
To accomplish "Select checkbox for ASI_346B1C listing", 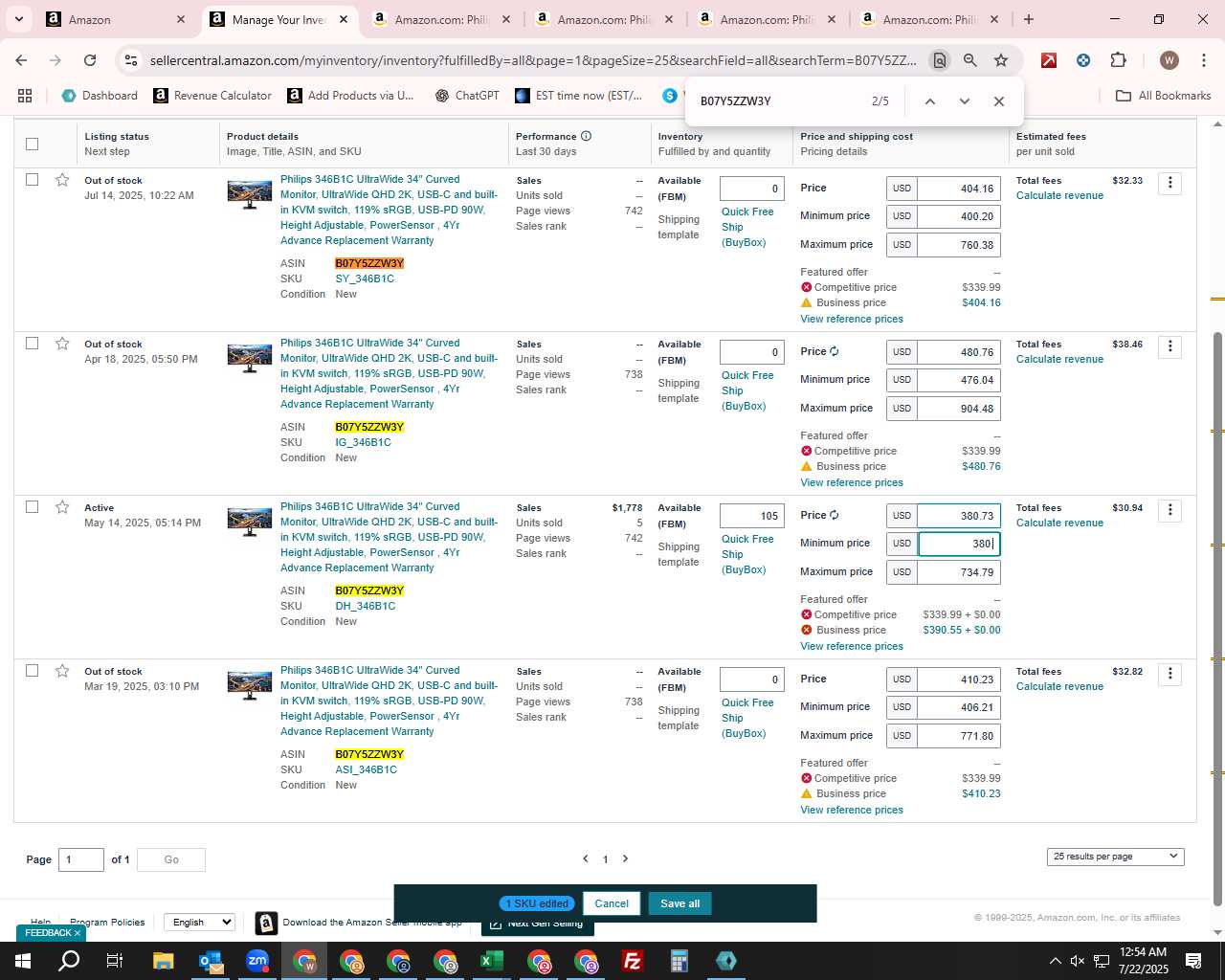I will (32, 671).
